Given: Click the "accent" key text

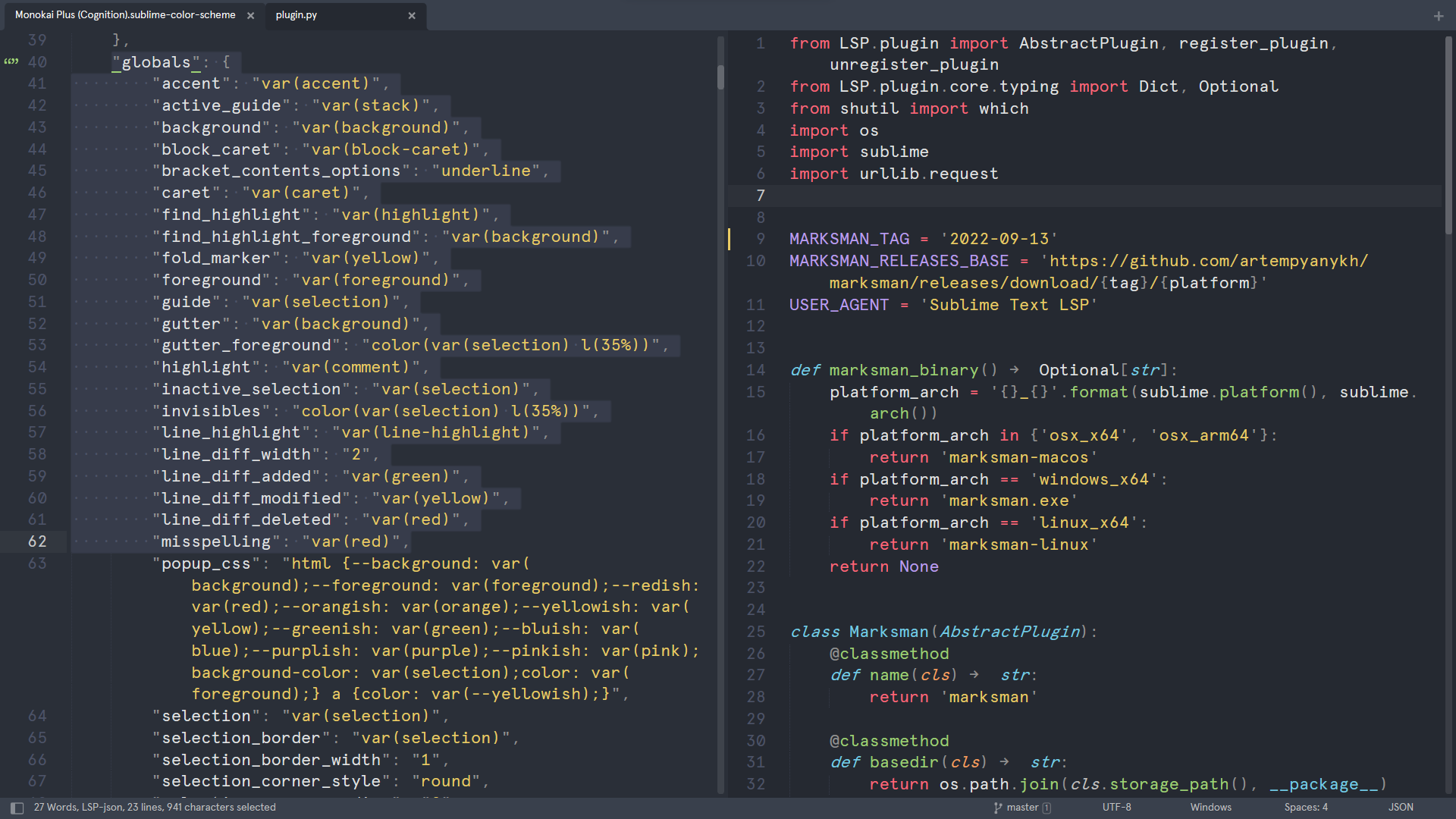Looking at the screenshot, I should point(191,84).
